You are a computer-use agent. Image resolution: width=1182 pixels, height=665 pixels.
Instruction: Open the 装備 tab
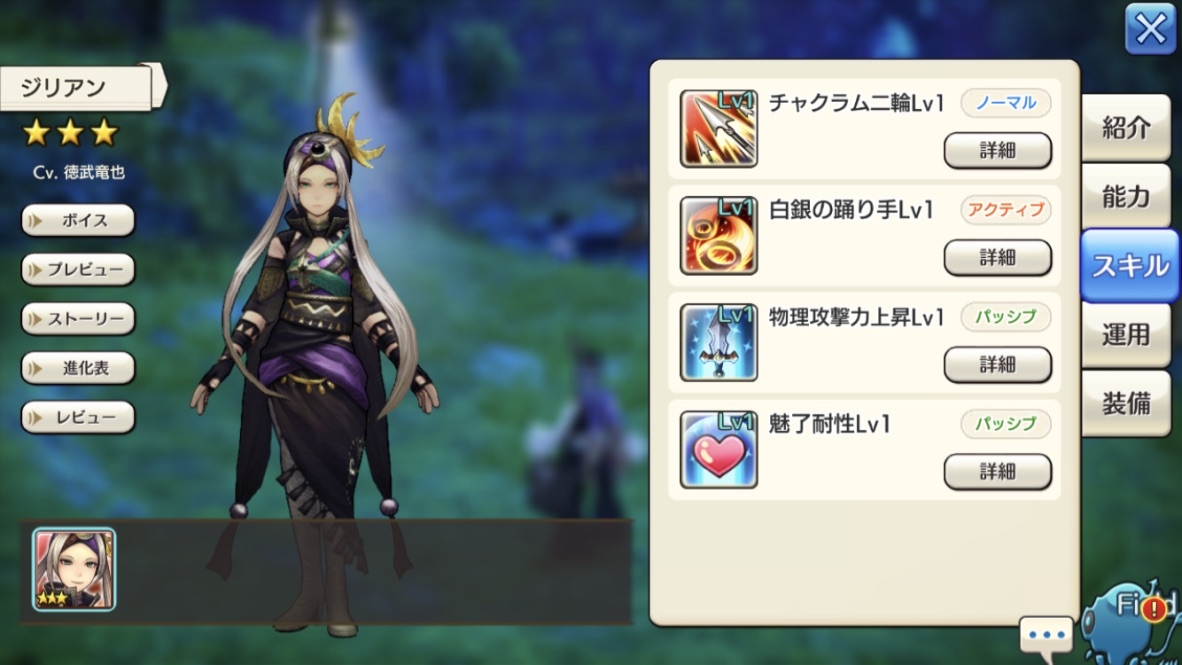(1125, 403)
